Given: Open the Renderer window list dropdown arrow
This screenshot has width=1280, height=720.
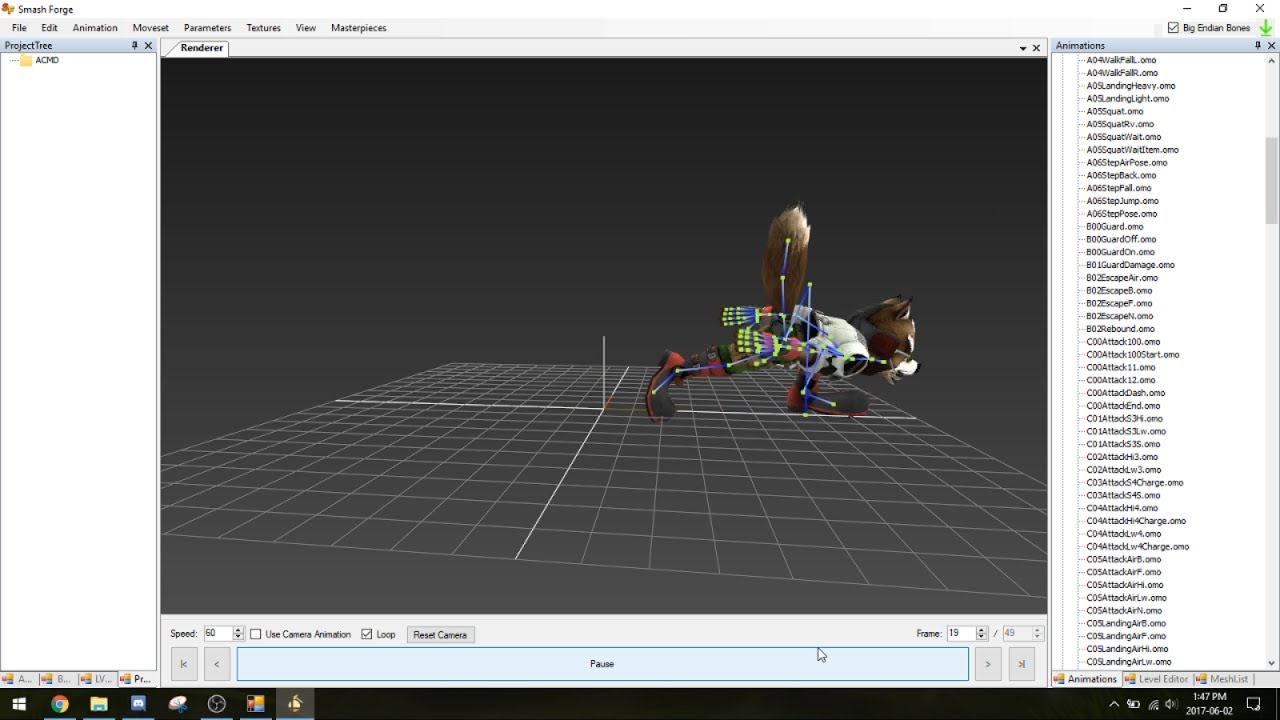Looking at the screenshot, I should pyautogui.click(x=1023, y=48).
